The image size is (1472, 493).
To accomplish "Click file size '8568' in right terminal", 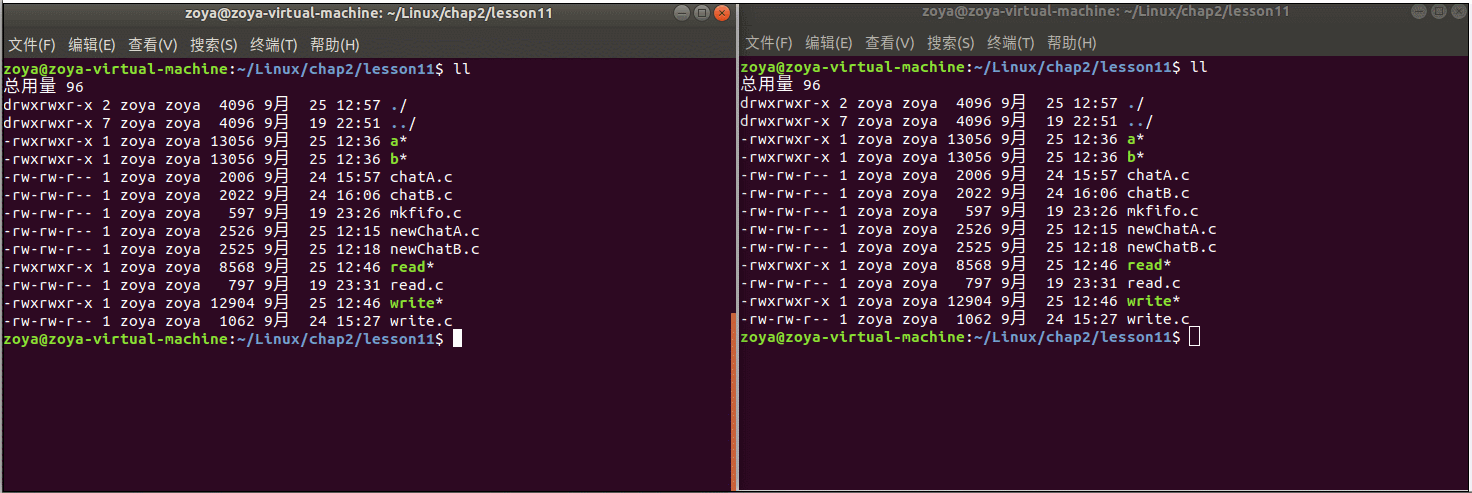I will pyautogui.click(x=974, y=265).
